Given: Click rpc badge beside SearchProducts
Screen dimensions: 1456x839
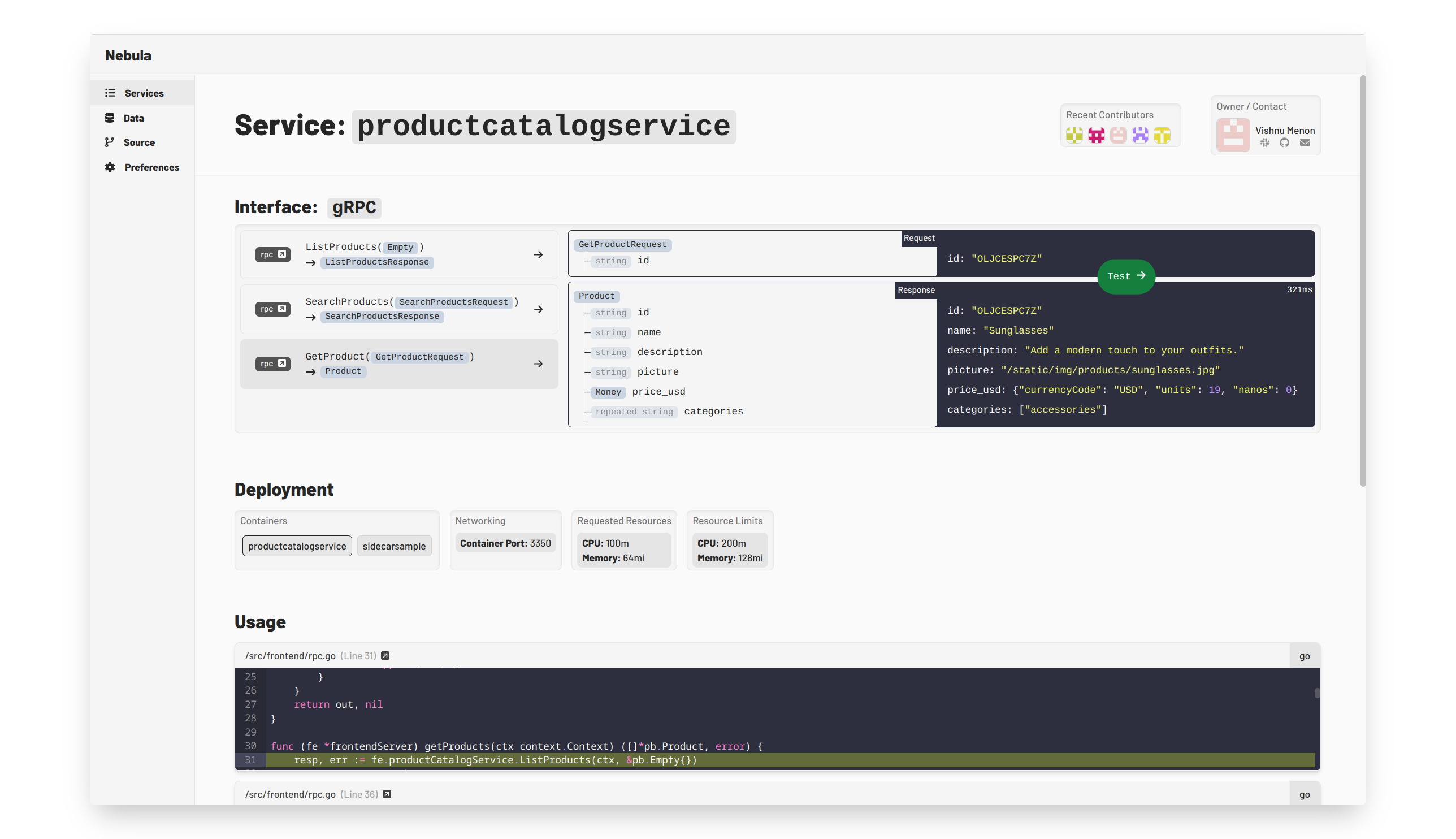Looking at the screenshot, I should [x=272, y=309].
